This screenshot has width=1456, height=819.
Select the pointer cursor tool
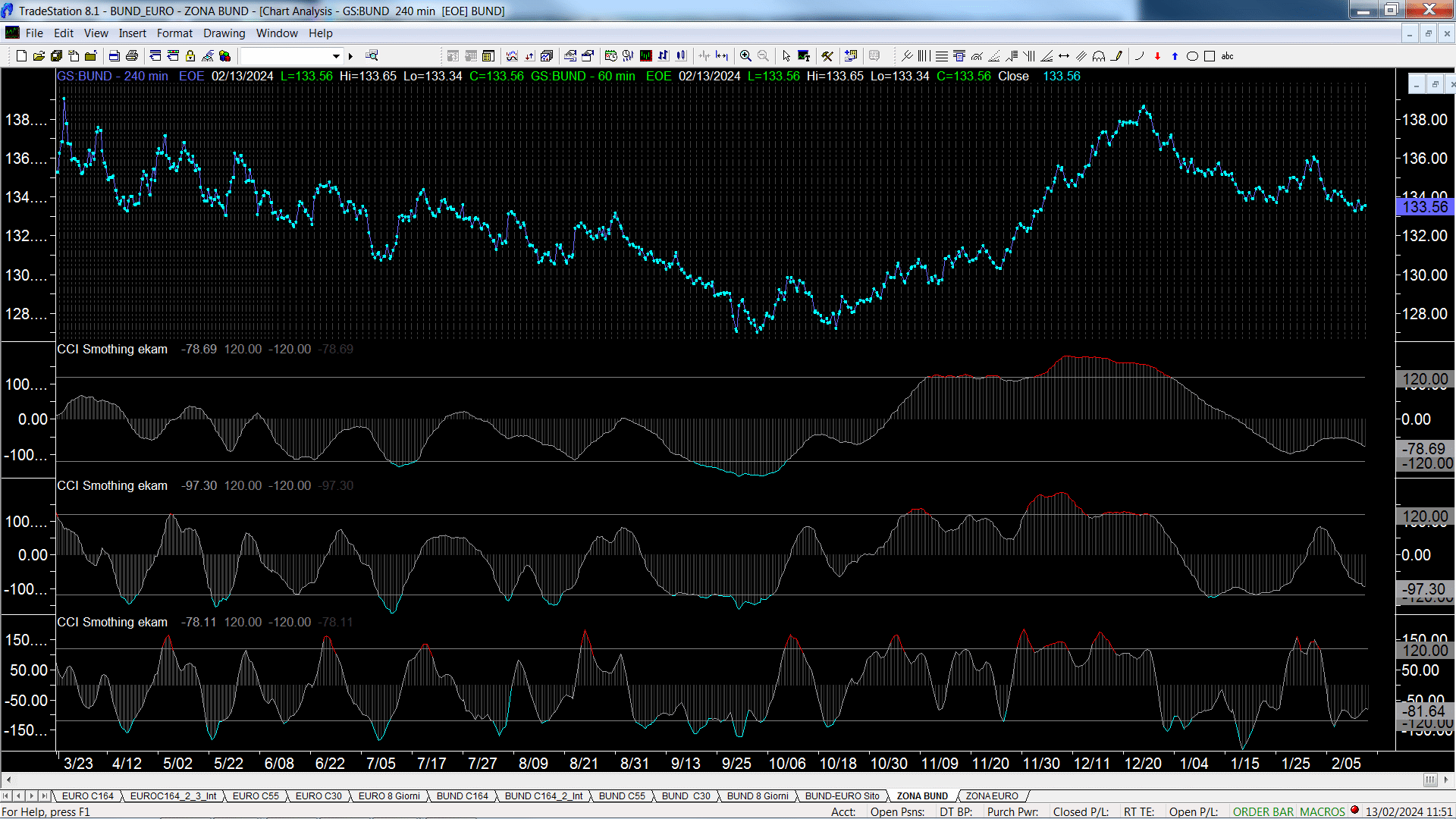point(786,56)
